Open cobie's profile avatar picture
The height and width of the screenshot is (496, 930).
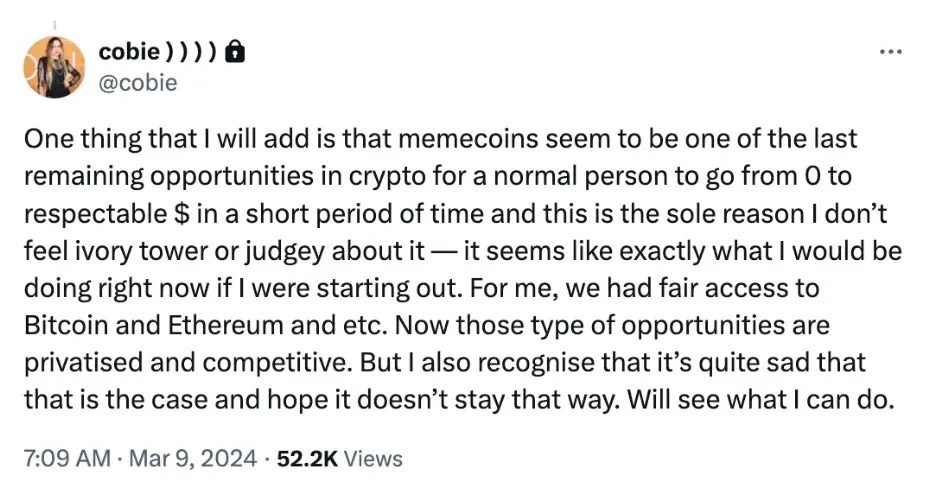tap(56, 67)
